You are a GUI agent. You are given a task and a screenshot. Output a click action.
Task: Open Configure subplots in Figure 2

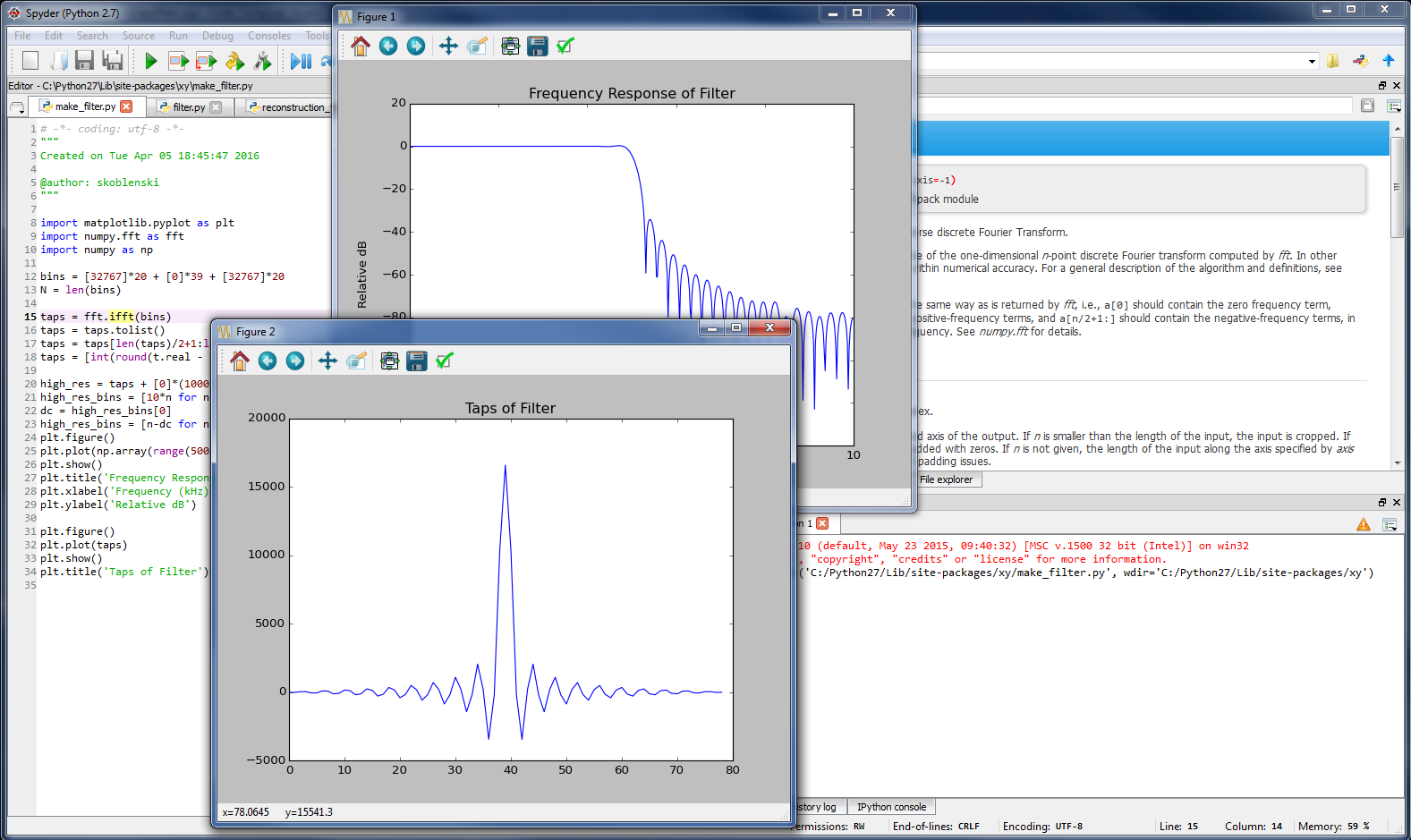coord(389,361)
